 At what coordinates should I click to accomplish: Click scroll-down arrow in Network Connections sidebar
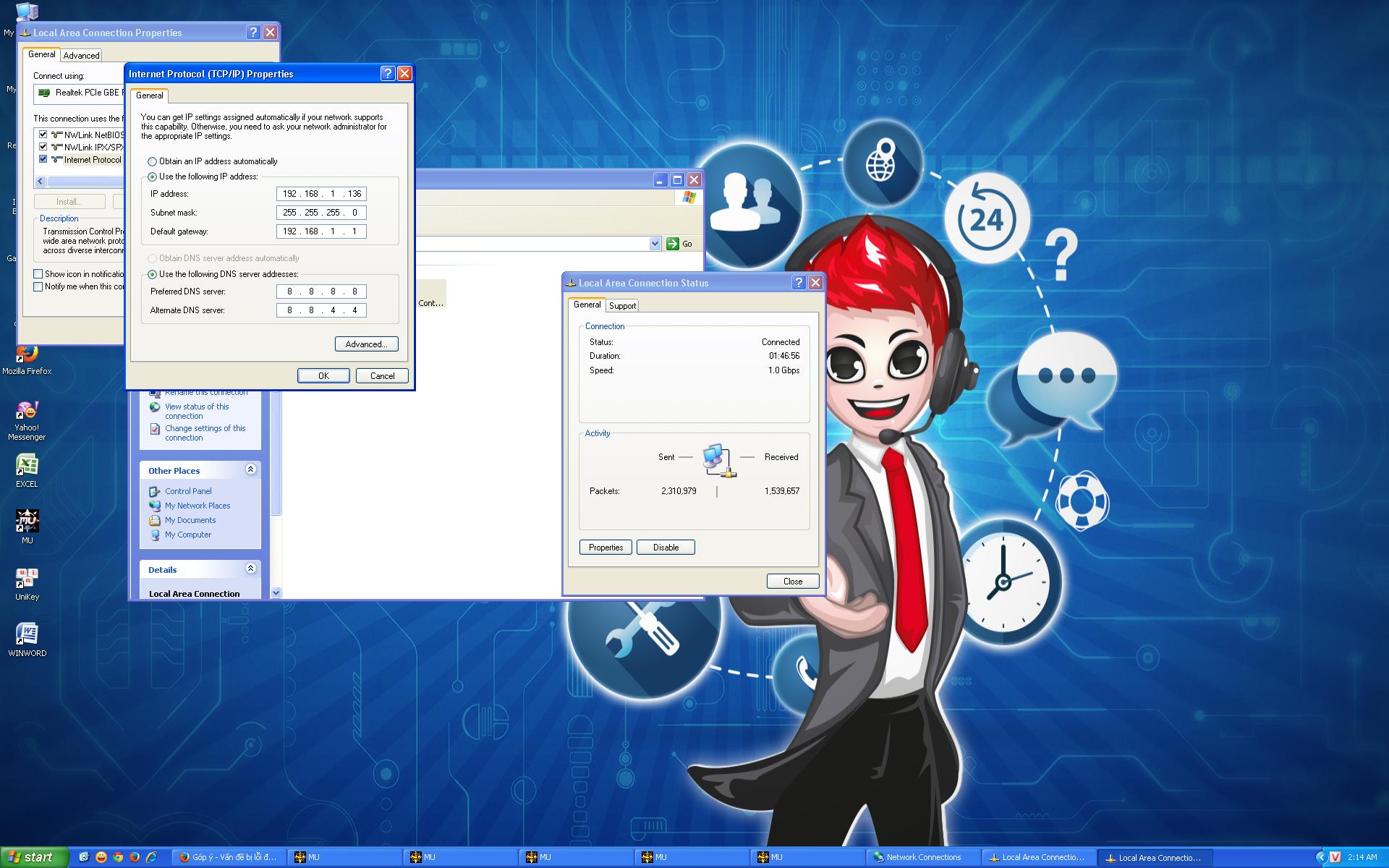click(276, 592)
